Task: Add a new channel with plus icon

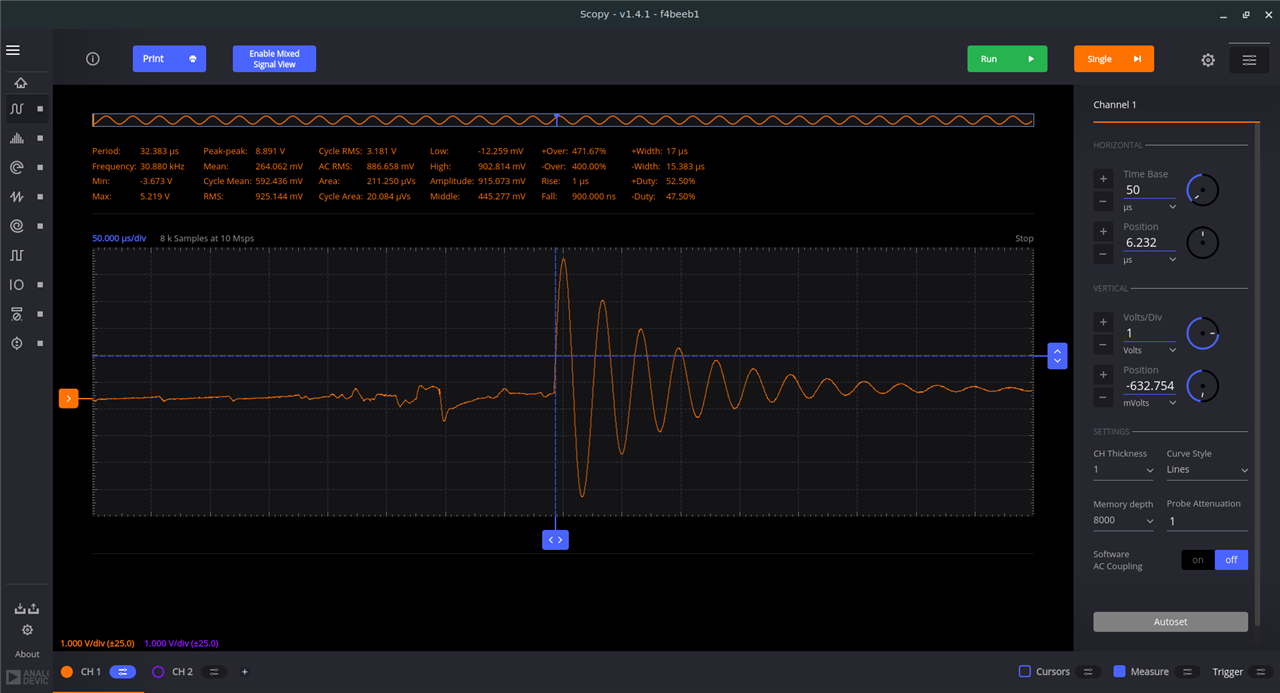Action: coord(245,672)
